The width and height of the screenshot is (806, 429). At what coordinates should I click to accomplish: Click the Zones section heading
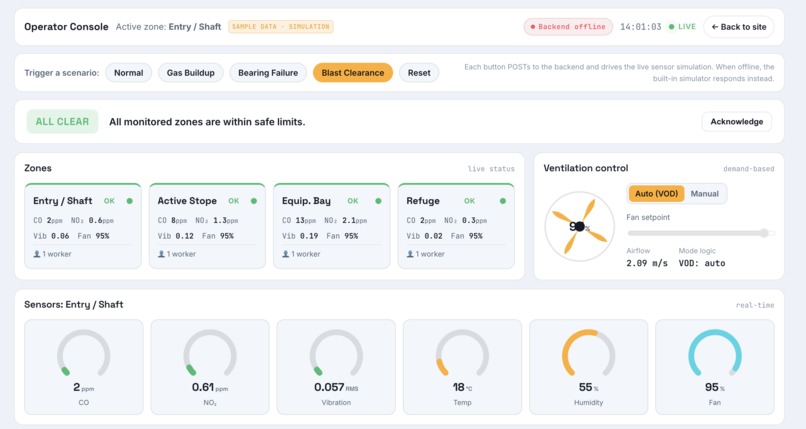(38, 168)
